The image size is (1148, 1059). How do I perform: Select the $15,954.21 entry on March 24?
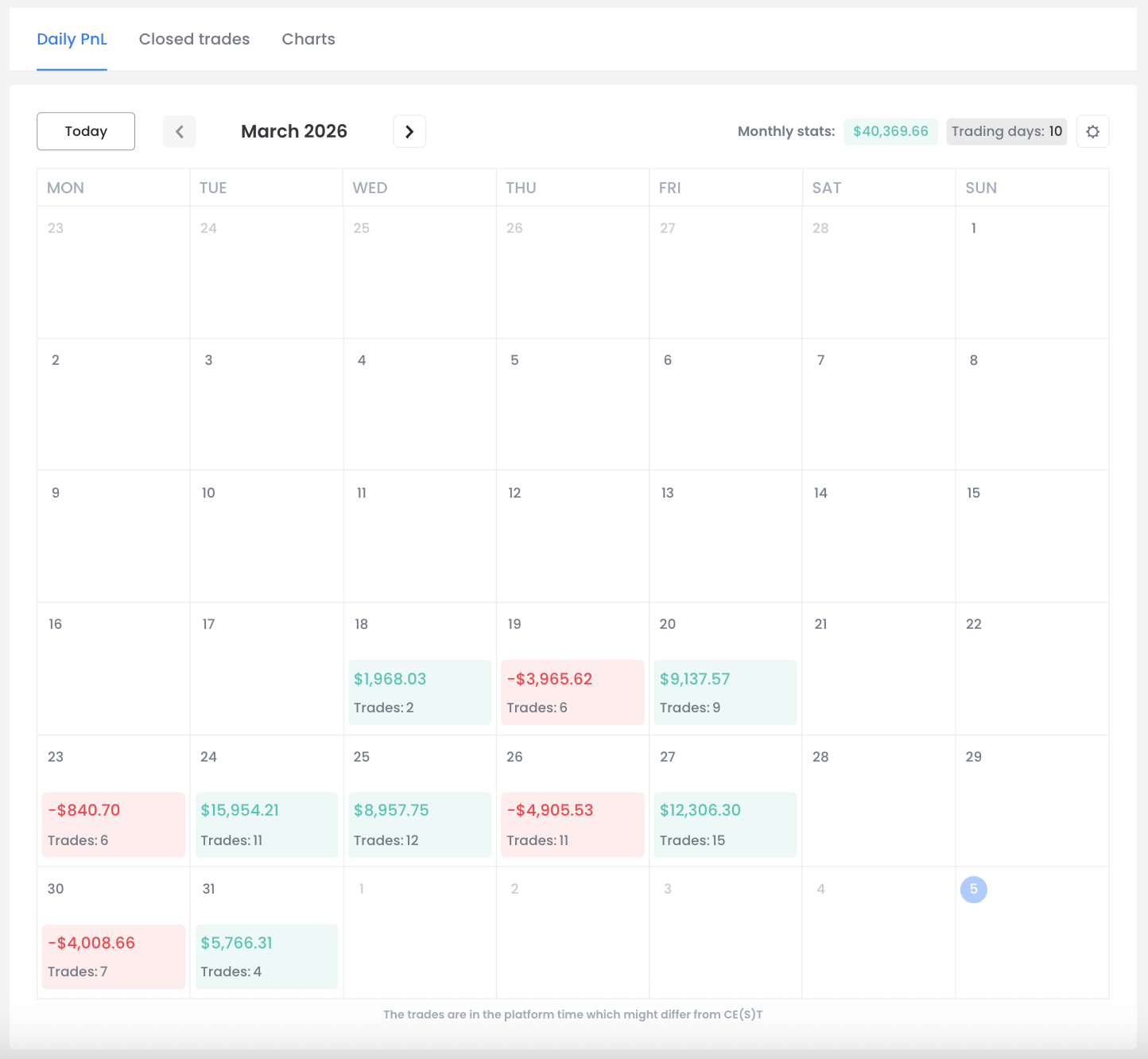[x=266, y=824]
